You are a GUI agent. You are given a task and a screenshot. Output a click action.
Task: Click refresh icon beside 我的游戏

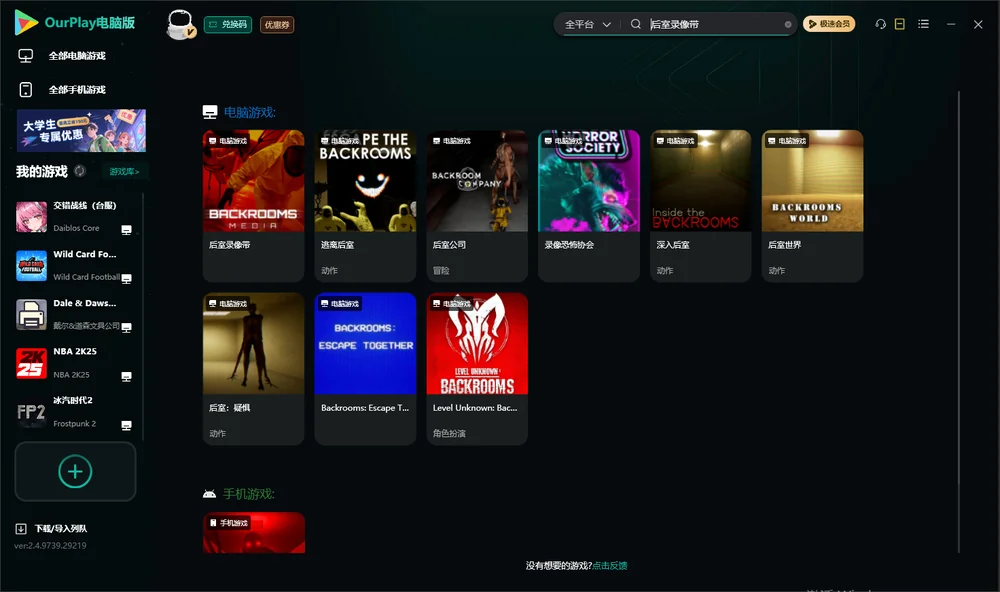pos(80,171)
